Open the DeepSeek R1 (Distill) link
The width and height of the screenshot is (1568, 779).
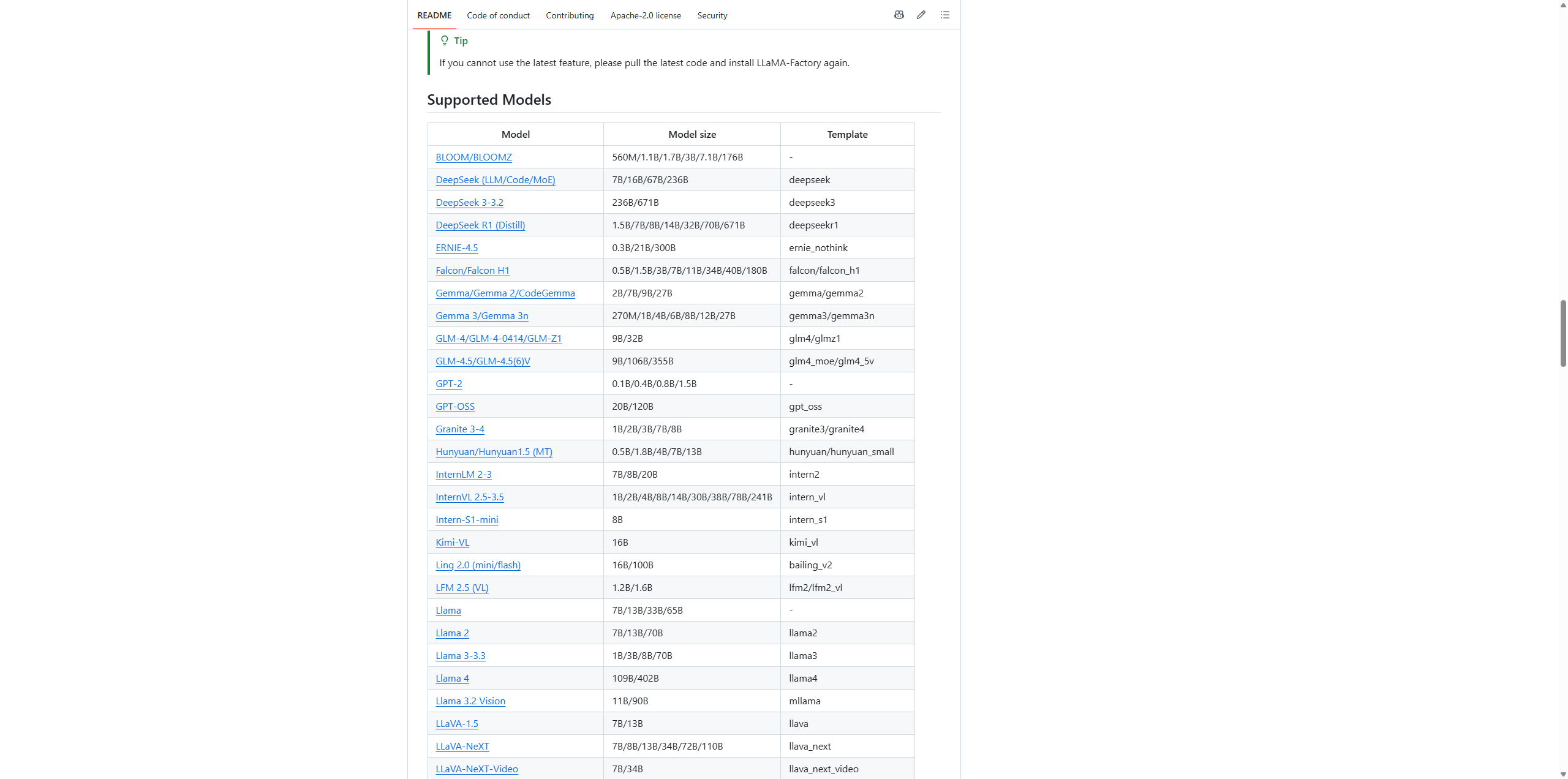[x=480, y=225]
